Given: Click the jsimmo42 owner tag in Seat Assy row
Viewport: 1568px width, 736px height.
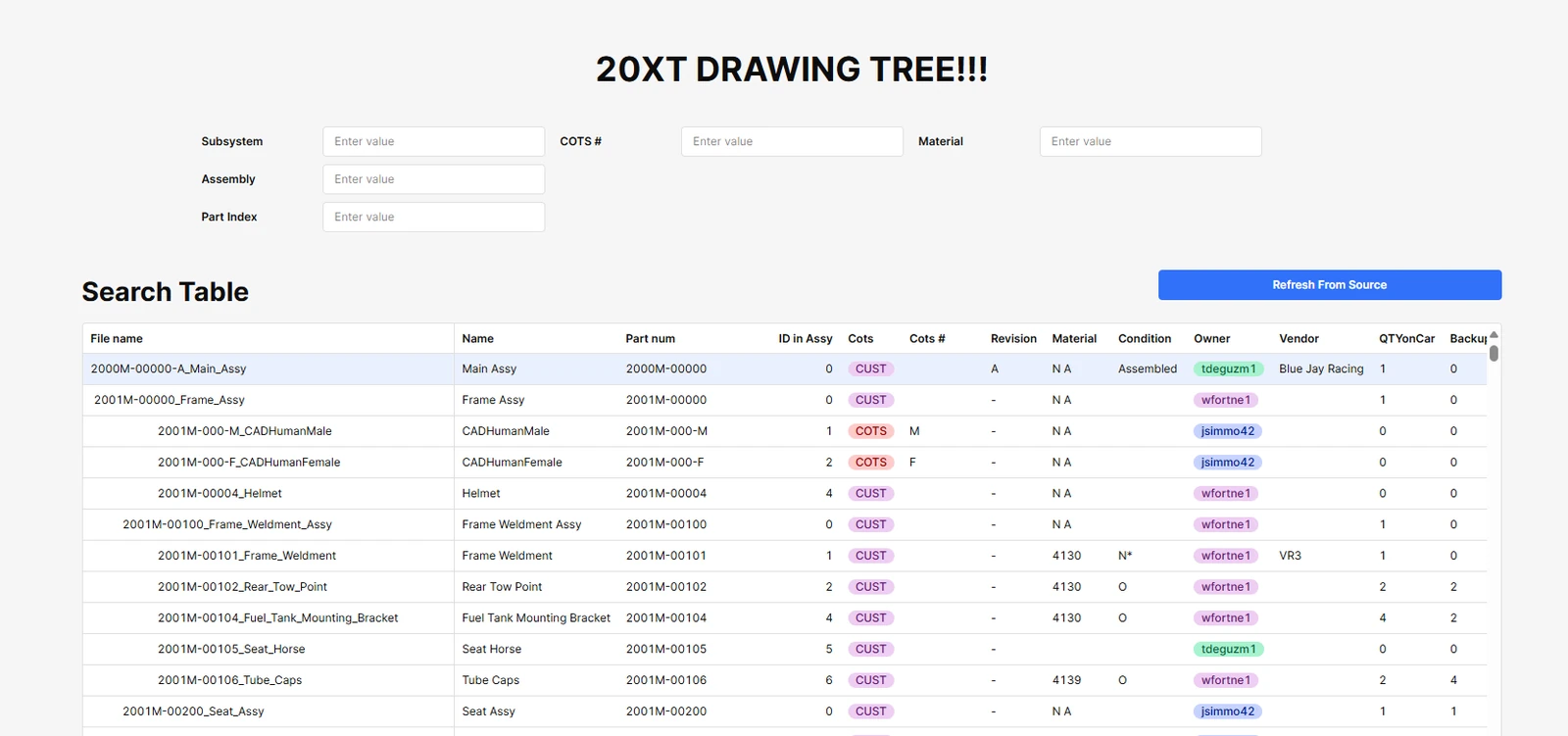Looking at the screenshot, I should [x=1227, y=711].
